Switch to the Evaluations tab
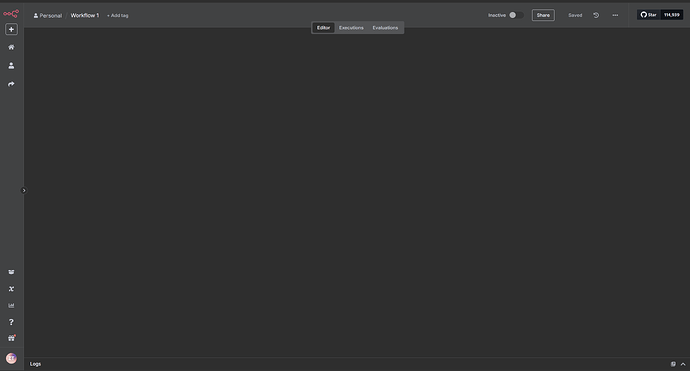The height and width of the screenshot is (371, 690). (385, 28)
